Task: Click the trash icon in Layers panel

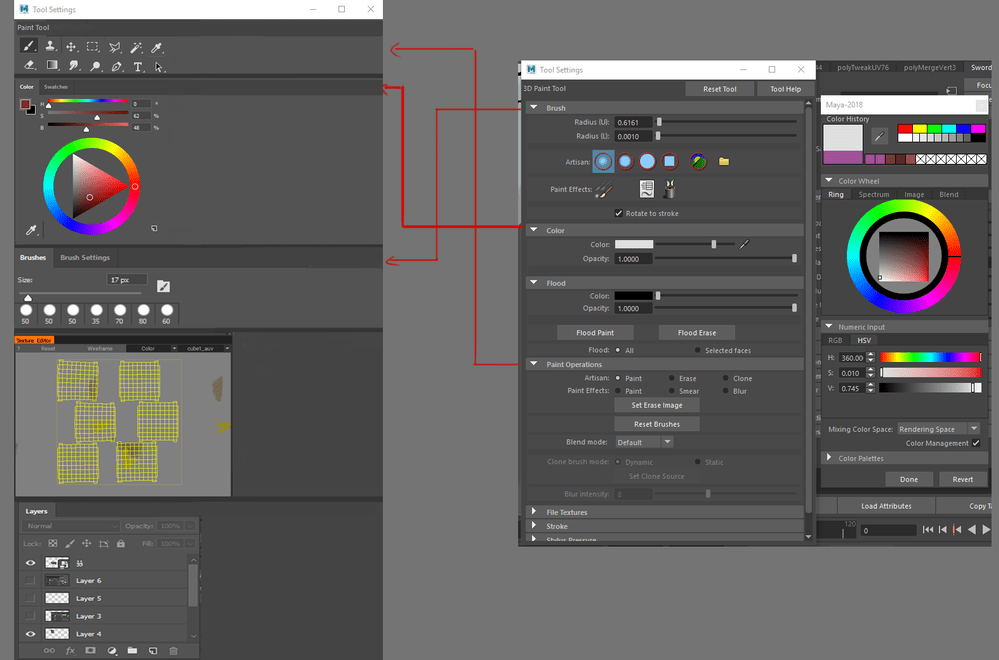Action: 173,650
